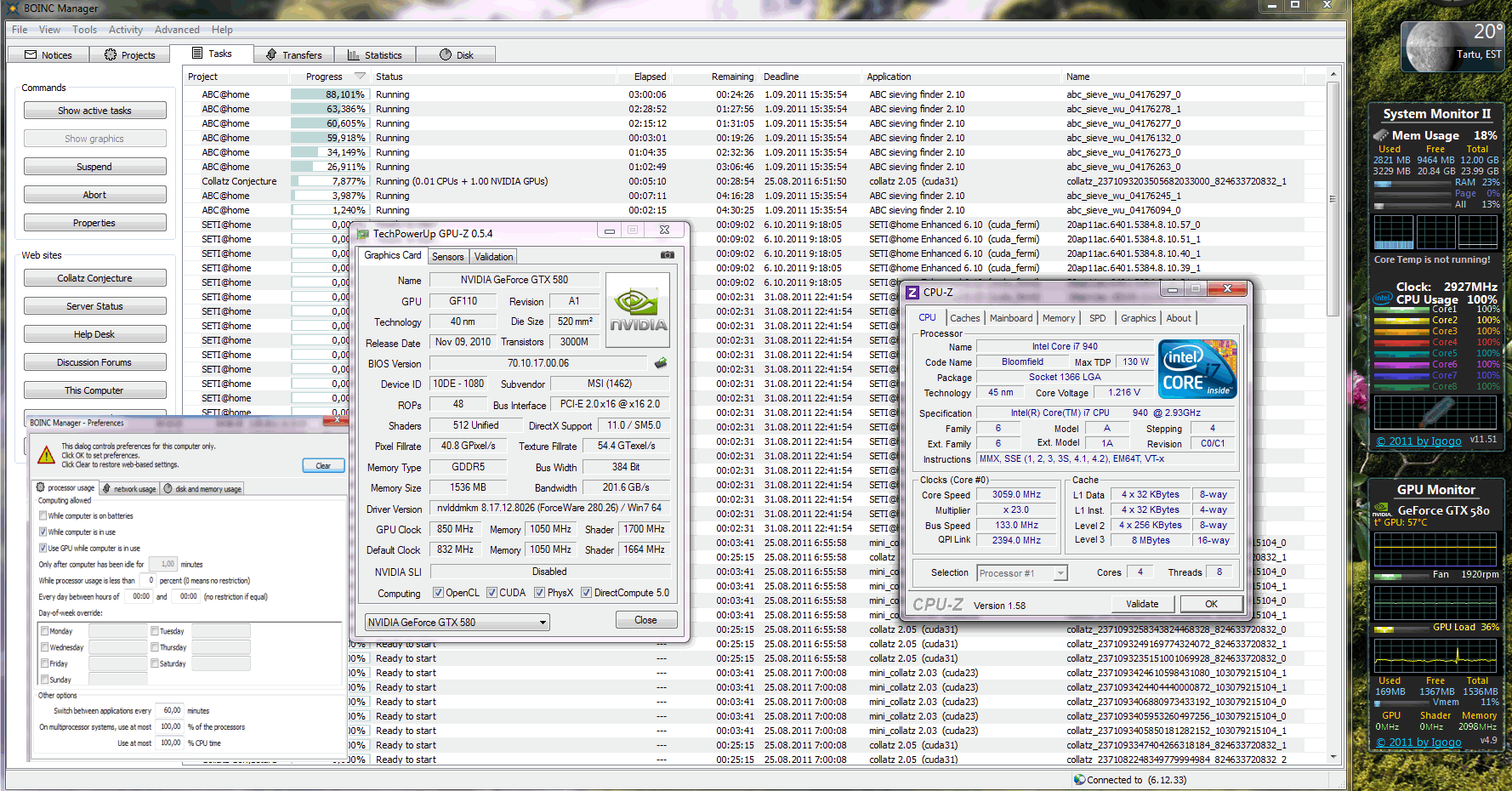The image size is (1512, 791).
Task: Open the Advanced menu
Action: (177, 30)
